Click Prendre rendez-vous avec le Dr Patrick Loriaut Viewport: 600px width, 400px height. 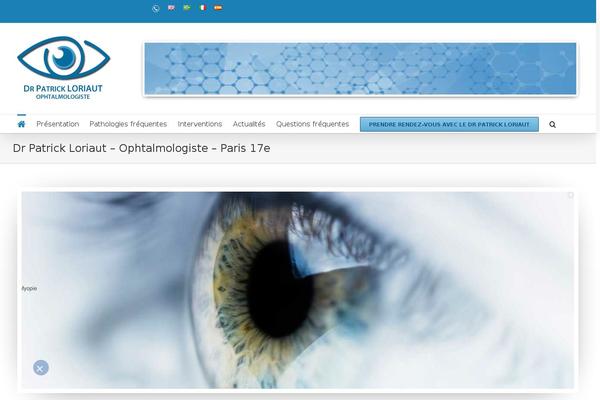tap(449, 124)
